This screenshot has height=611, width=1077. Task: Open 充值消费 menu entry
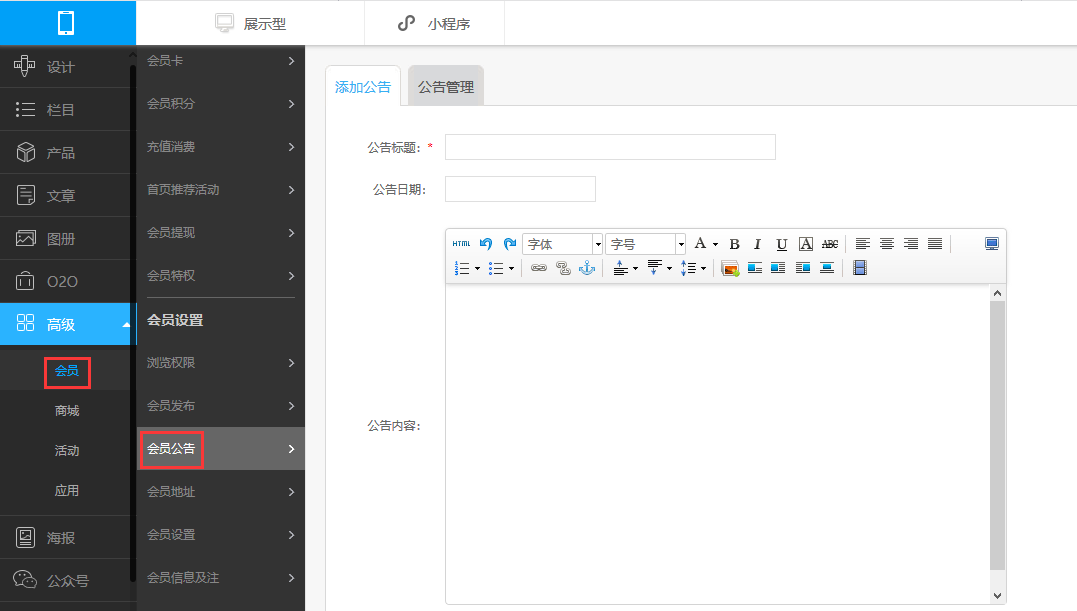pyautogui.click(x=220, y=147)
